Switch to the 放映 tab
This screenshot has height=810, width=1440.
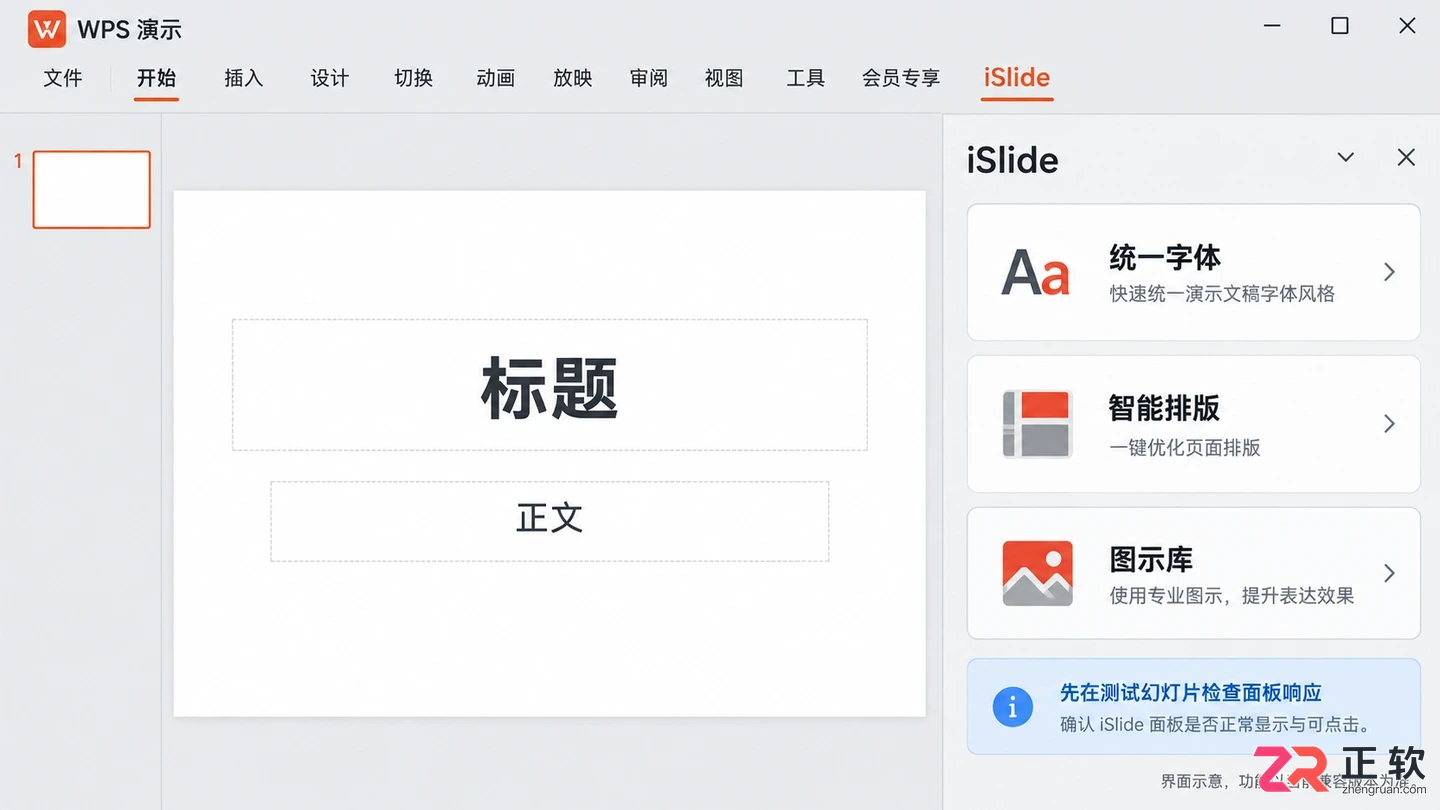tap(573, 78)
